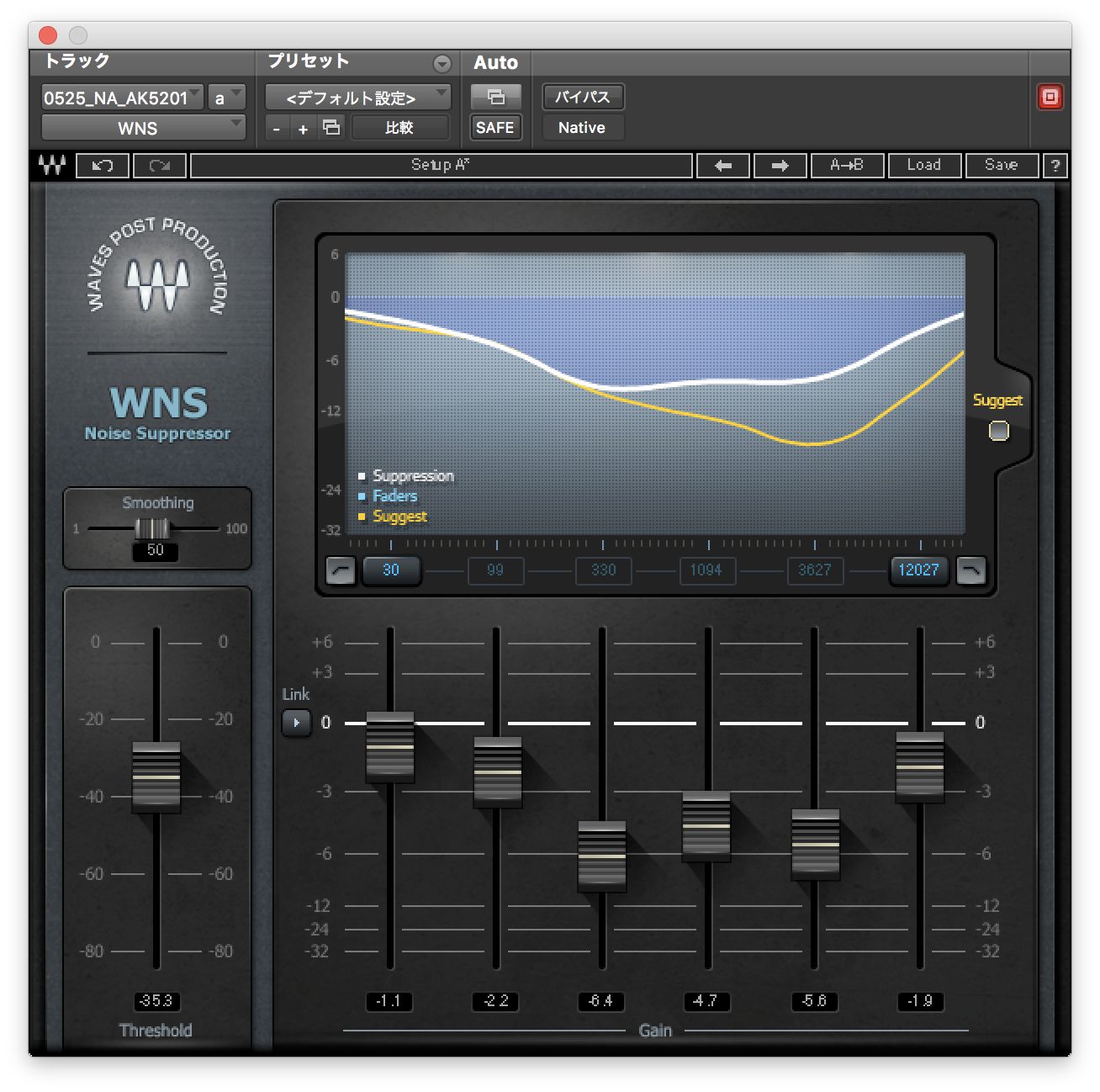This screenshot has width=1100, height=1092.
Task: Toggle the 比較 compare button
Action: [x=399, y=128]
